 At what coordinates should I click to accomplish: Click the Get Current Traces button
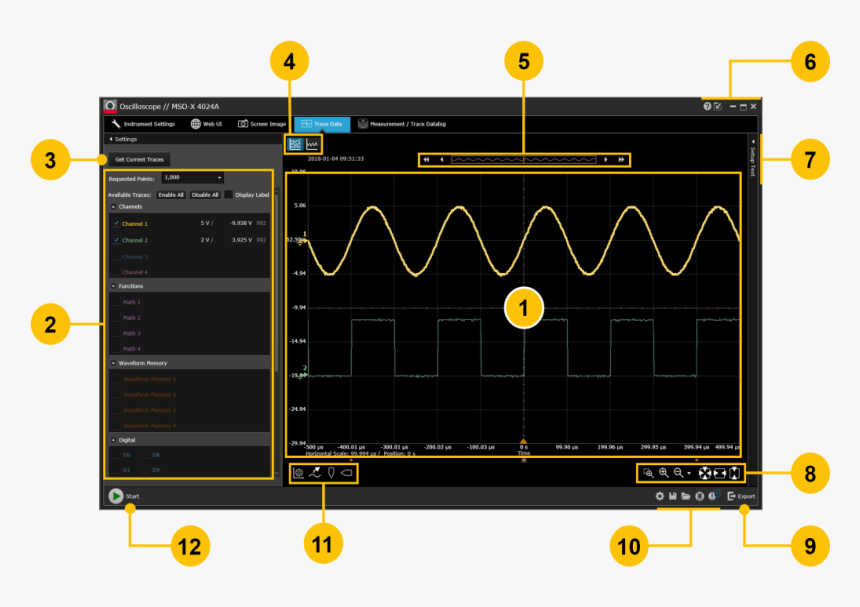pos(139,159)
